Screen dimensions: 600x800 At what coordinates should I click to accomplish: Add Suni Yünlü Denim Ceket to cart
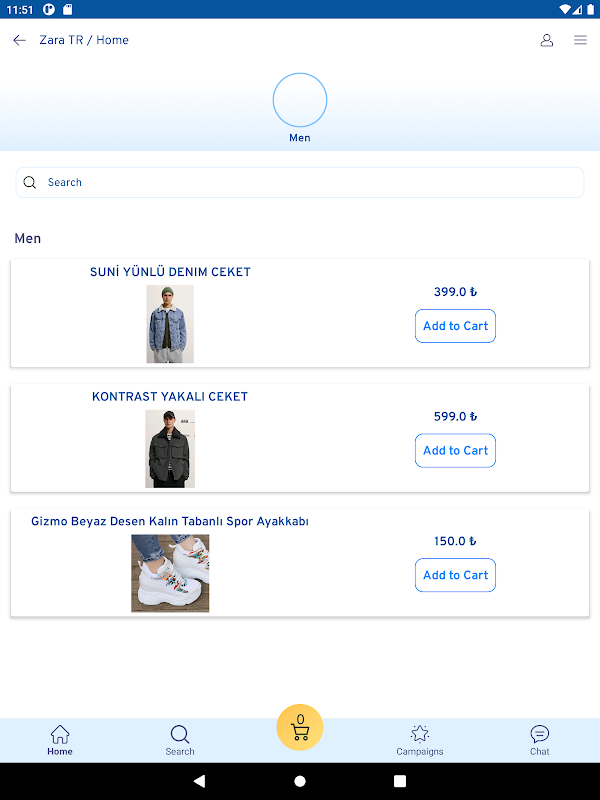pos(455,326)
